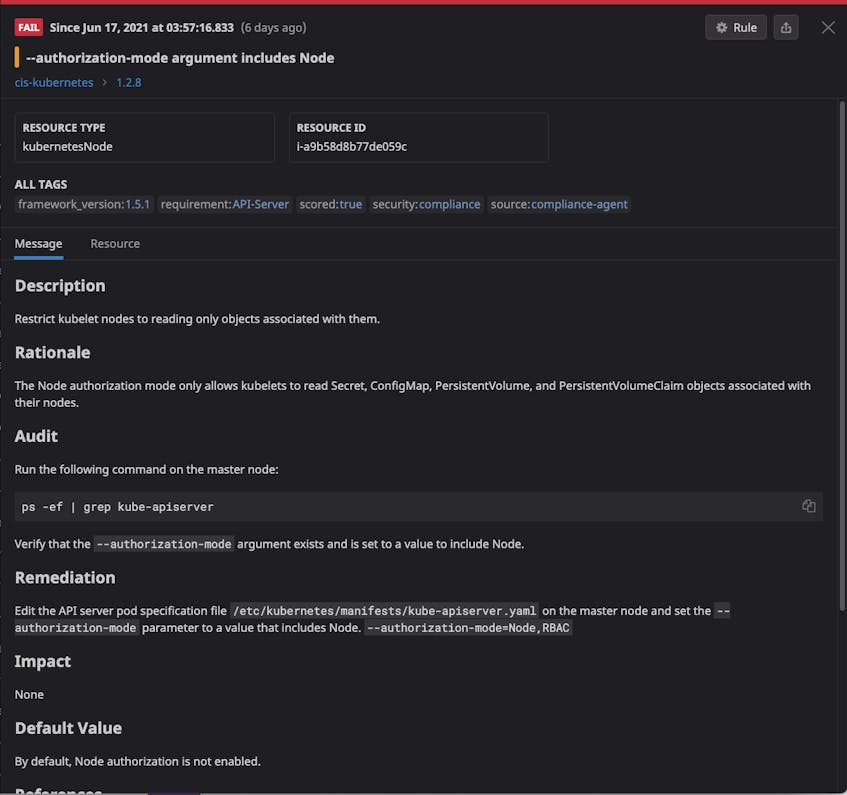Open the 1.2.8 rule link

coord(129,83)
